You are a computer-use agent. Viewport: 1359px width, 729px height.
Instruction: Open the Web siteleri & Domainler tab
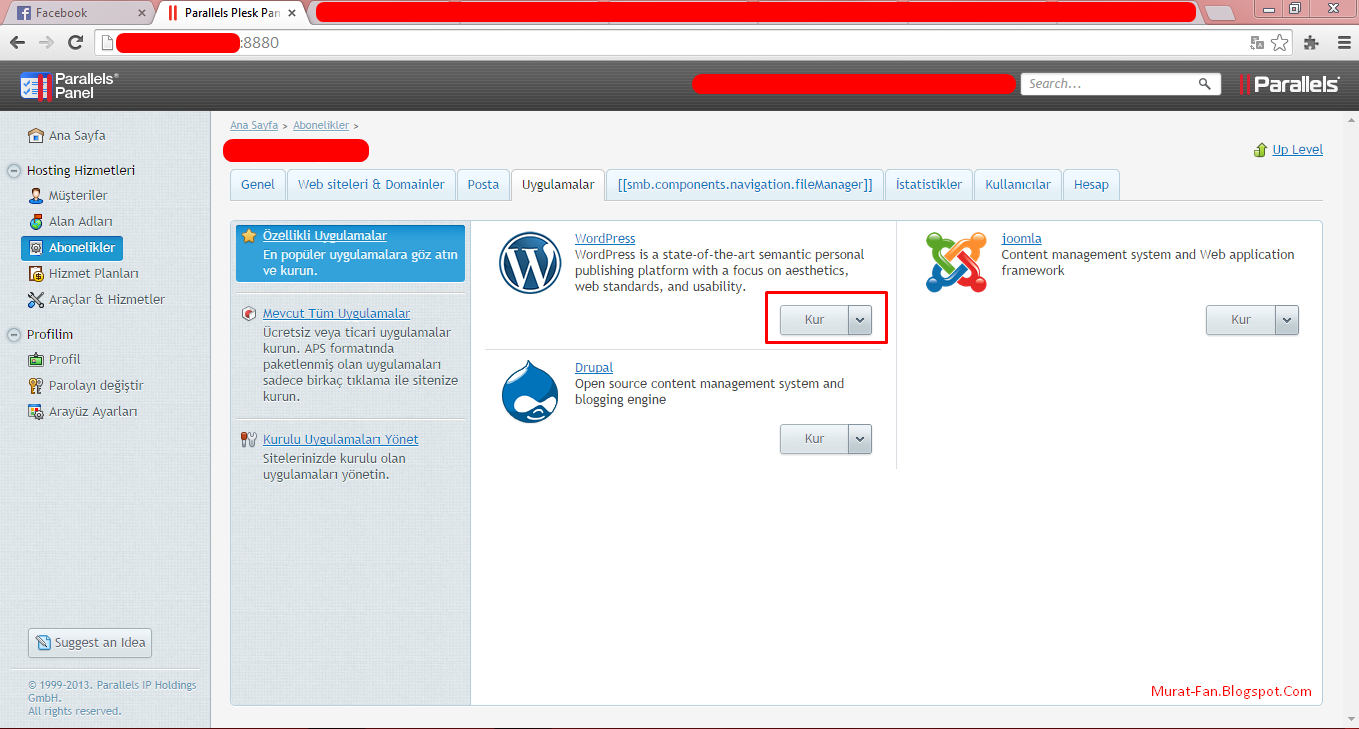tap(371, 185)
